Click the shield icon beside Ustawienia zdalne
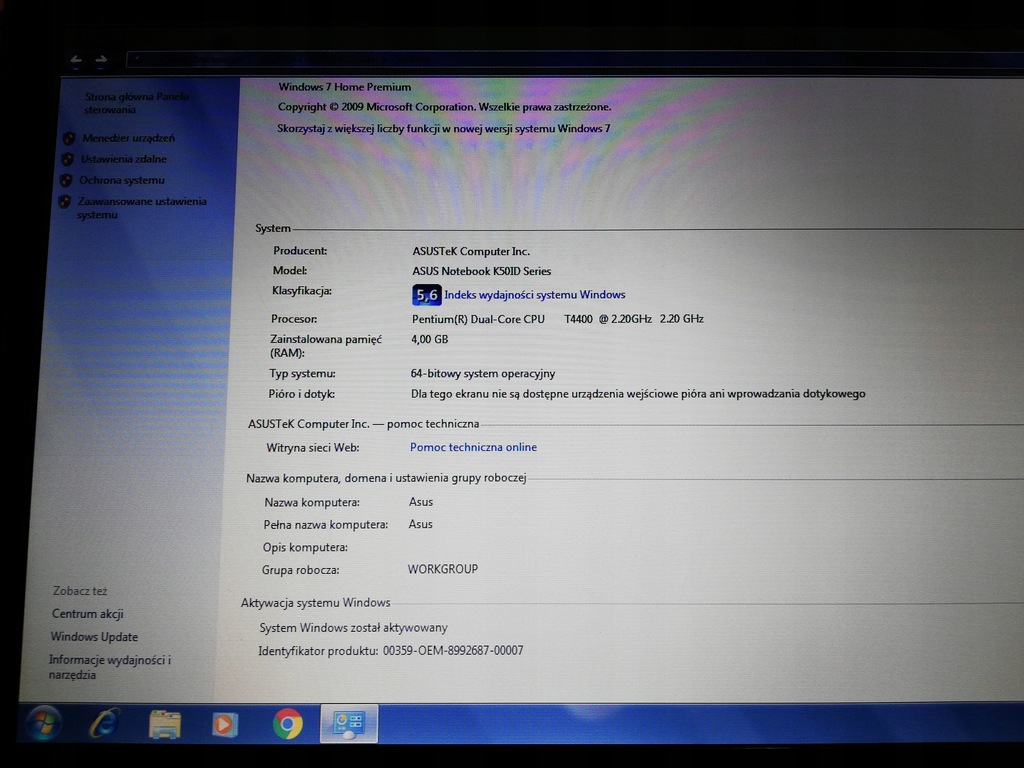 67,159
